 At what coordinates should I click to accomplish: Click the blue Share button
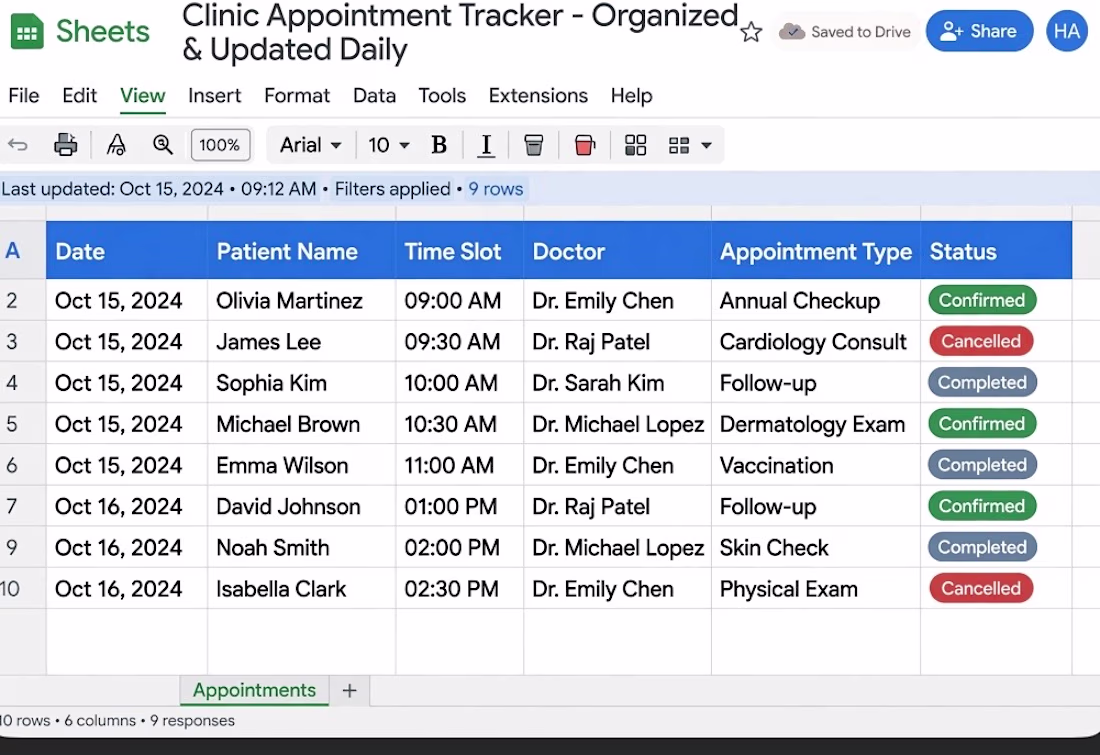979,32
